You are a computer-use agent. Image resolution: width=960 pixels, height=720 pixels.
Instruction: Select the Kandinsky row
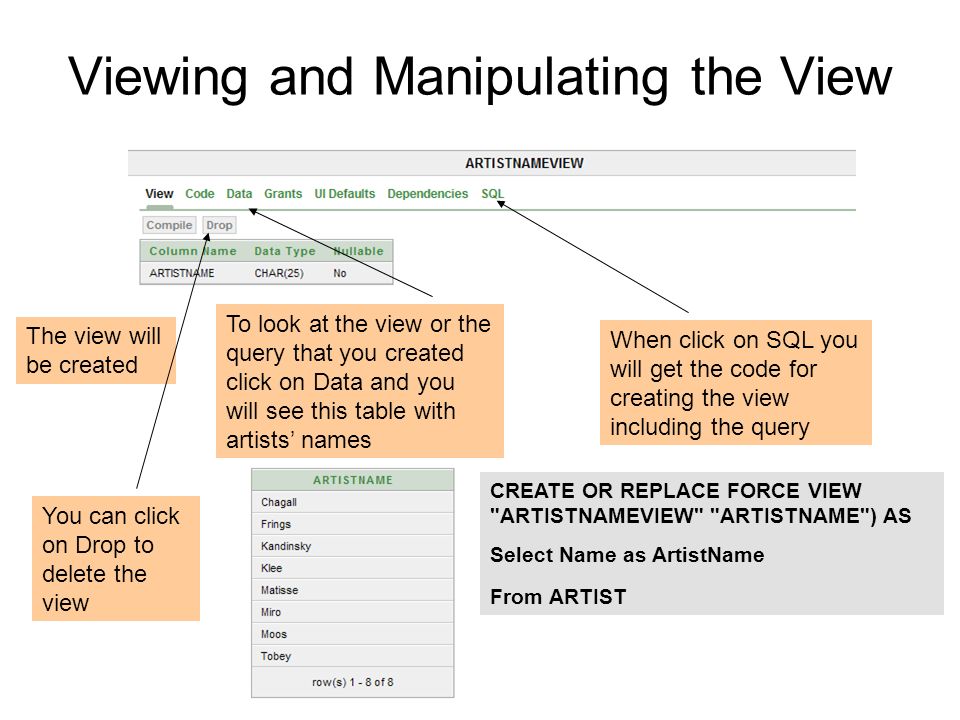[353, 546]
